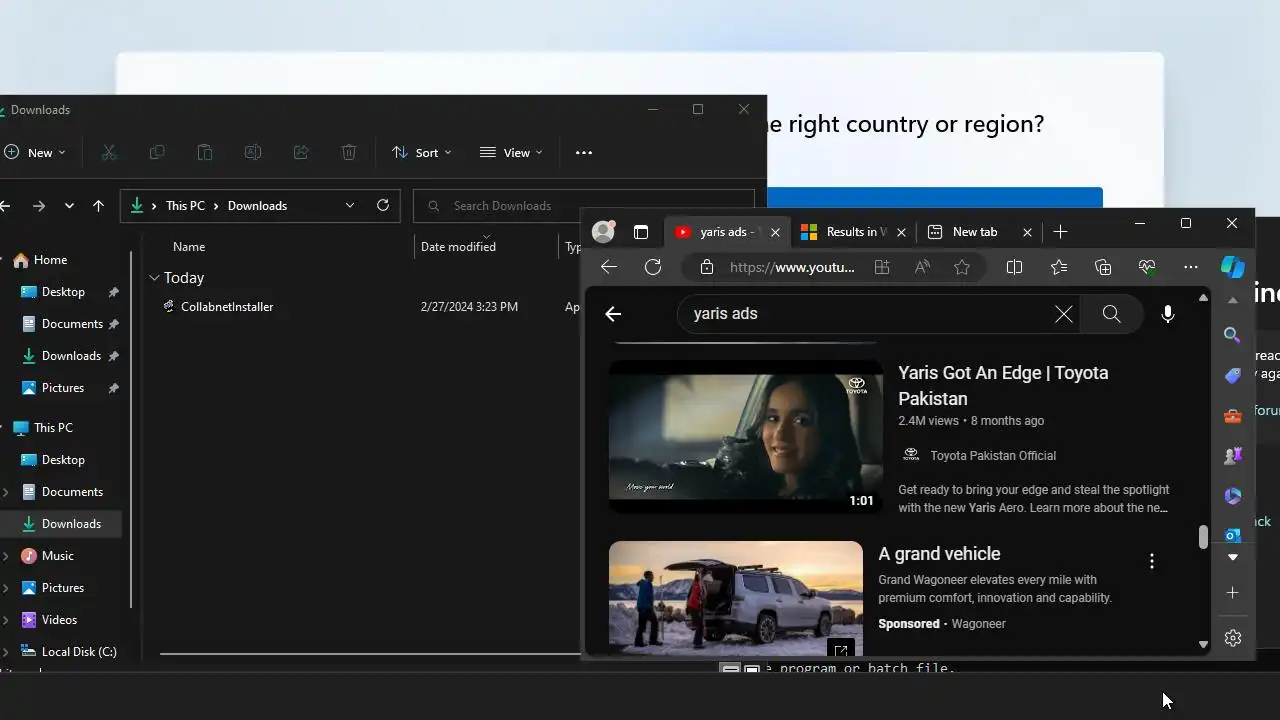Open more options for Grand vehicle ad
Screen dimensions: 1280x720
(x=1152, y=561)
